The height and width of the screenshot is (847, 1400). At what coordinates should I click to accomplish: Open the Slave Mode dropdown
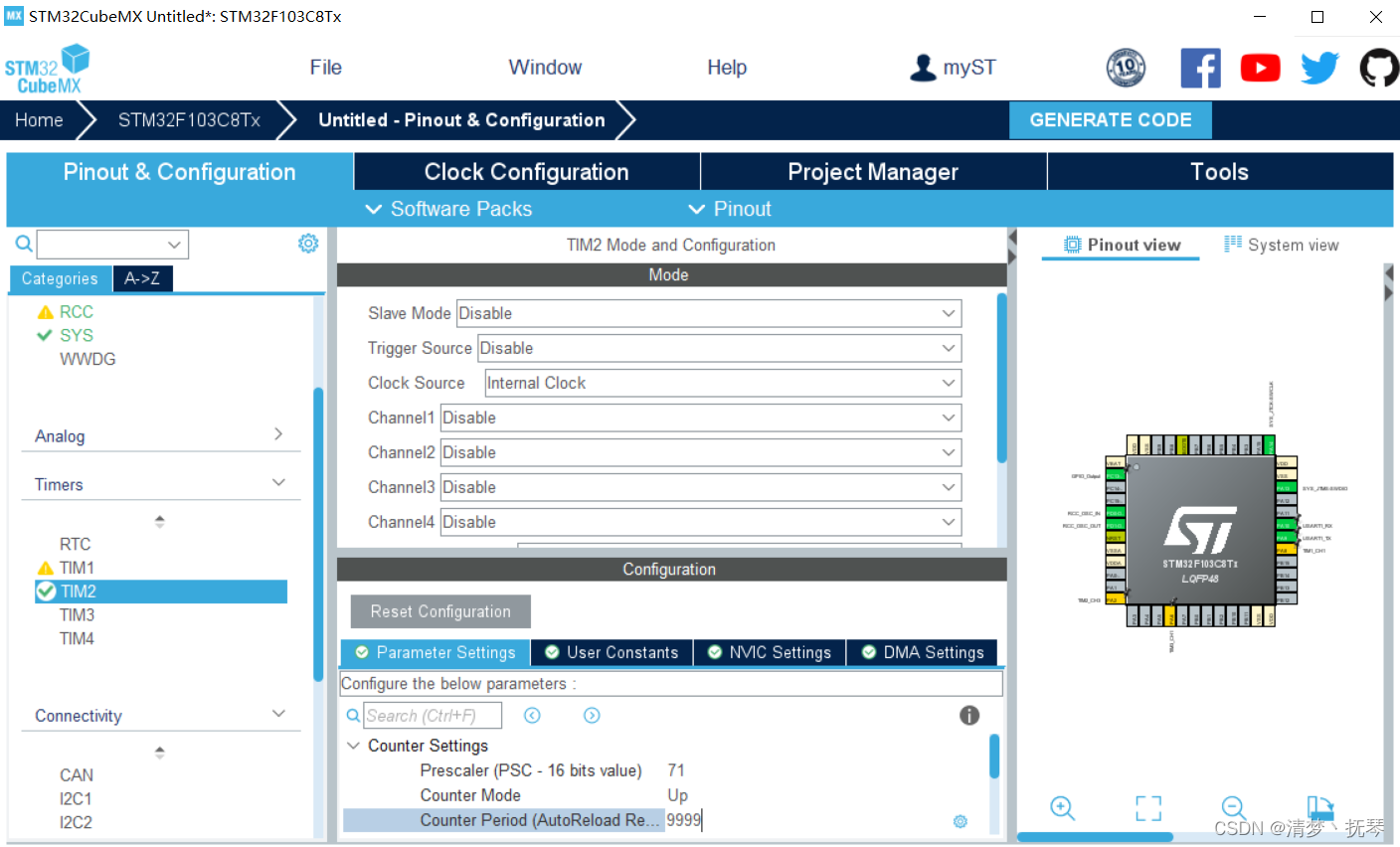tap(709, 313)
